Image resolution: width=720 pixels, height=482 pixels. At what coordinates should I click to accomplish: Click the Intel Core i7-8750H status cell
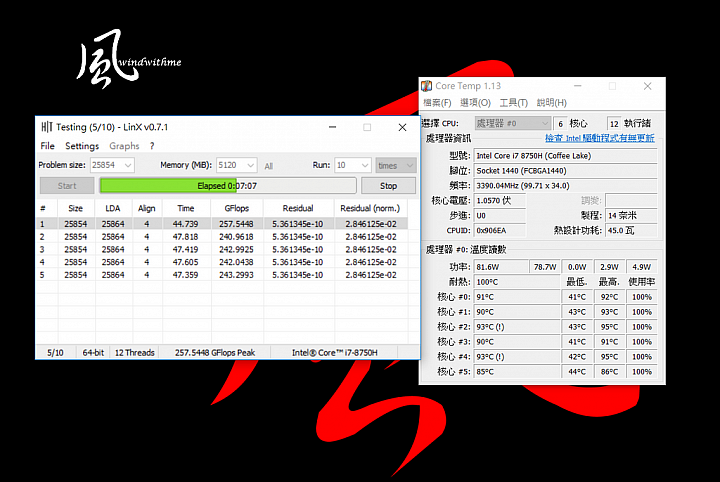point(335,353)
